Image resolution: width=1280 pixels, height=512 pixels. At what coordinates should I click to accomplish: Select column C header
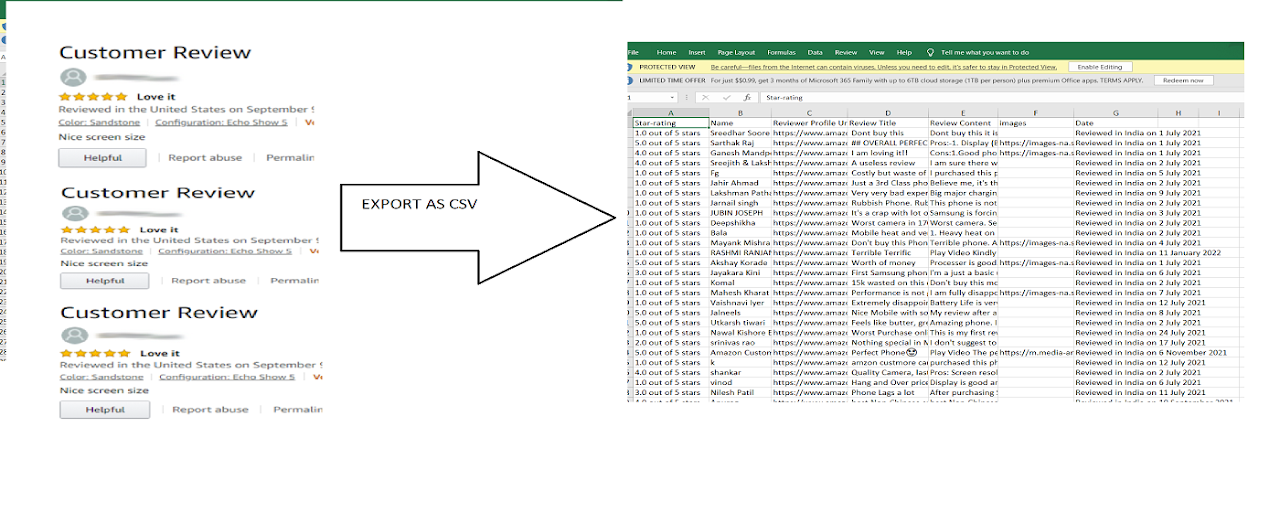(809, 113)
